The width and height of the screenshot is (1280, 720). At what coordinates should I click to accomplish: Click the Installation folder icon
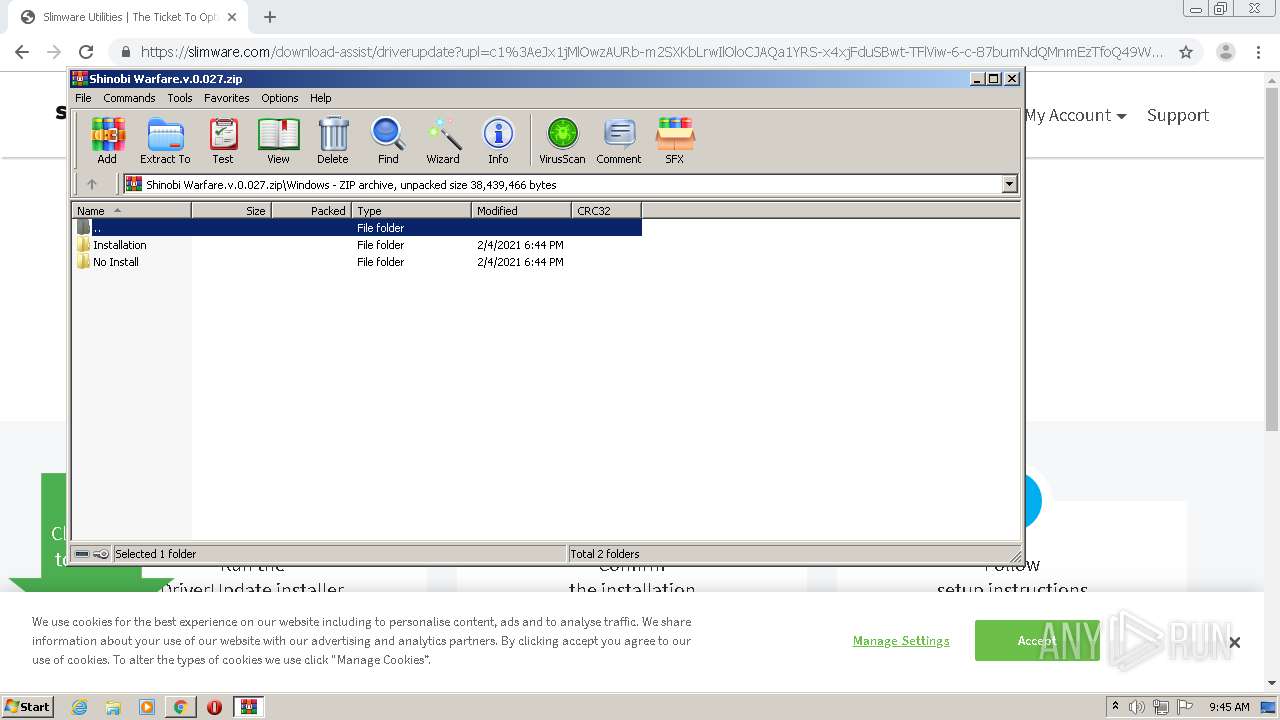(83, 245)
